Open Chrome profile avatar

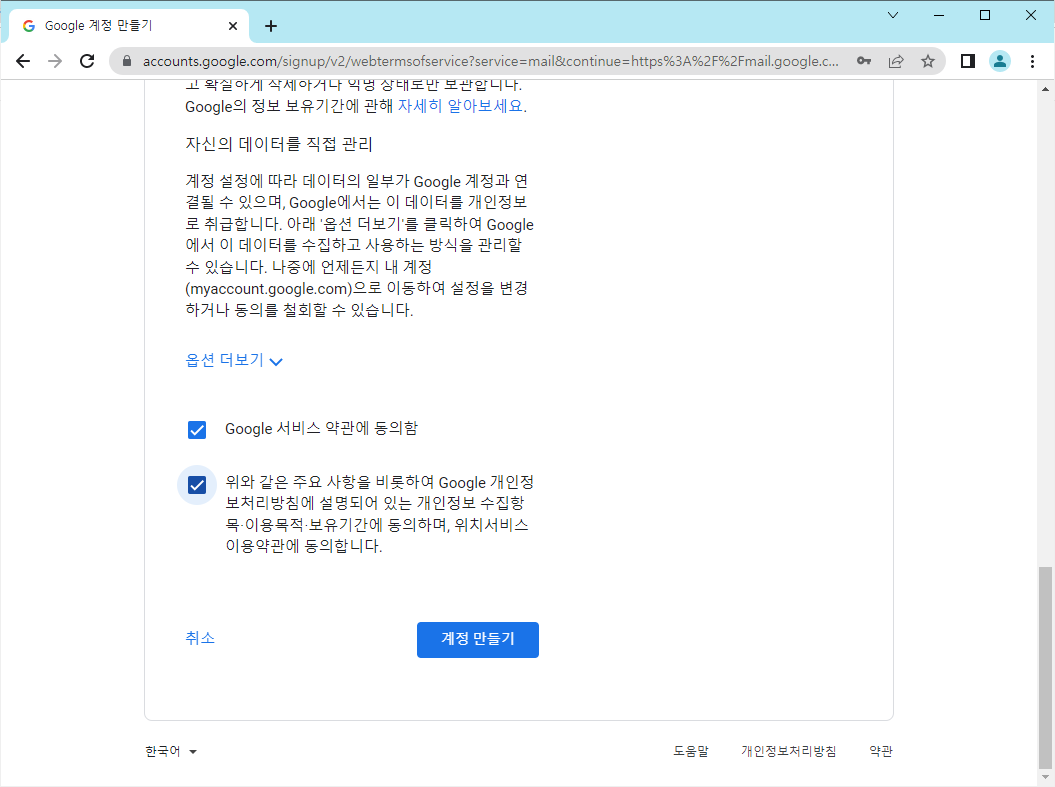tap(1000, 61)
